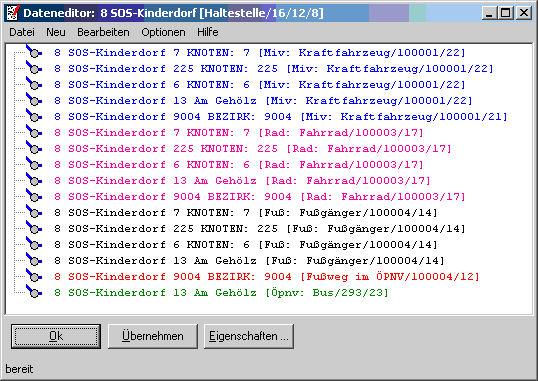Select row 9004 BEZIRK Miv: Kraftfahrzeug/100001/21
This screenshot has width=538, height=381.
tap(281, 117)
